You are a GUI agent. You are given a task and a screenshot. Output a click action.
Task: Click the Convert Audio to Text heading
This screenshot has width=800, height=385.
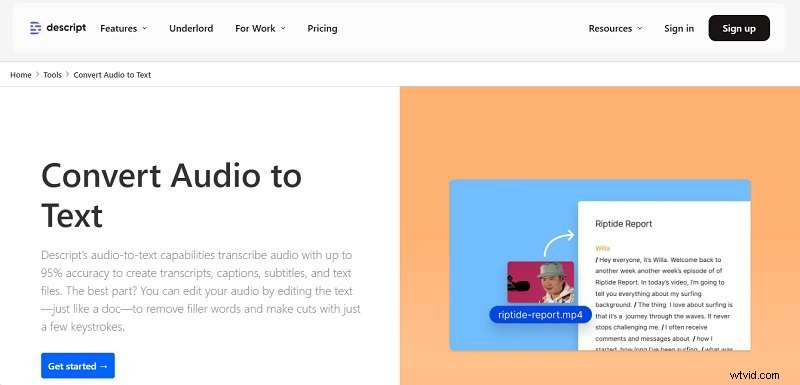coord(171,195)
